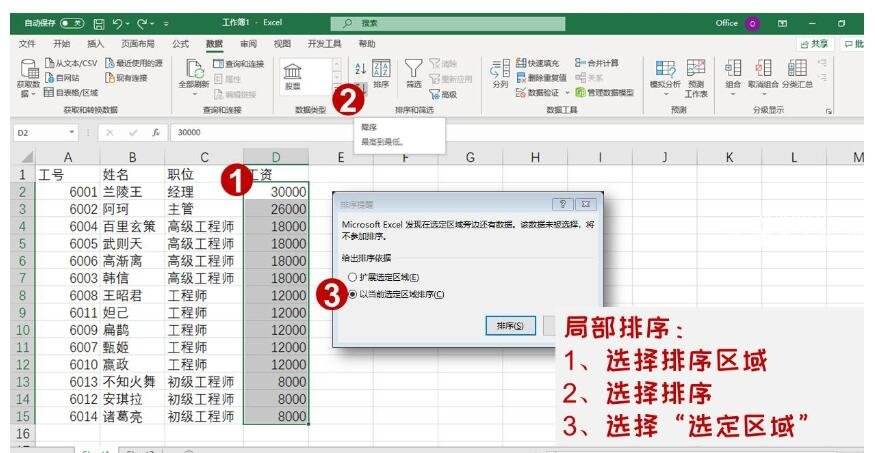Click the Redo arrow icon
The image size is (875, 453).
tap(143, 23)
